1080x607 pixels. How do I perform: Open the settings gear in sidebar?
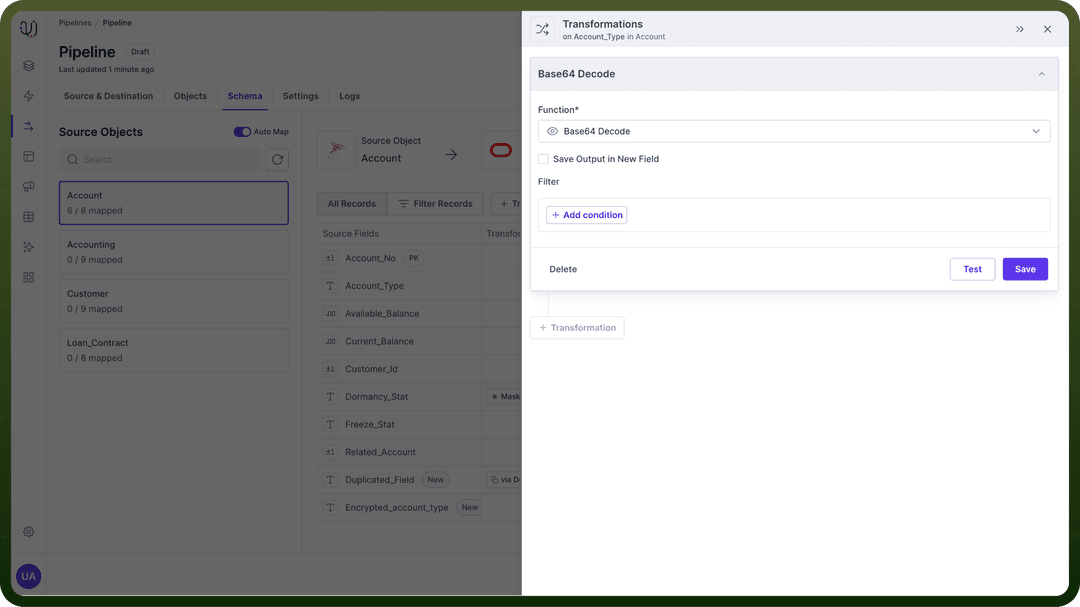coord(28,532)
